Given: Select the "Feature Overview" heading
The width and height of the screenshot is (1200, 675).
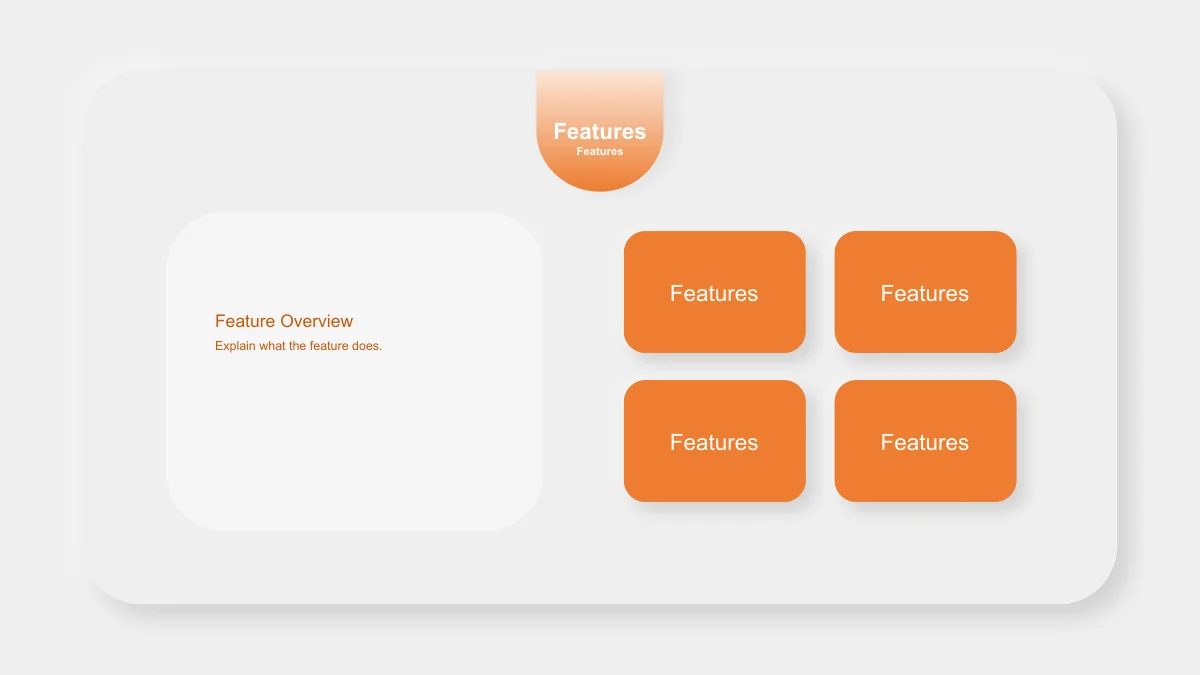Looking at the screenshot, I should (284, 321).
